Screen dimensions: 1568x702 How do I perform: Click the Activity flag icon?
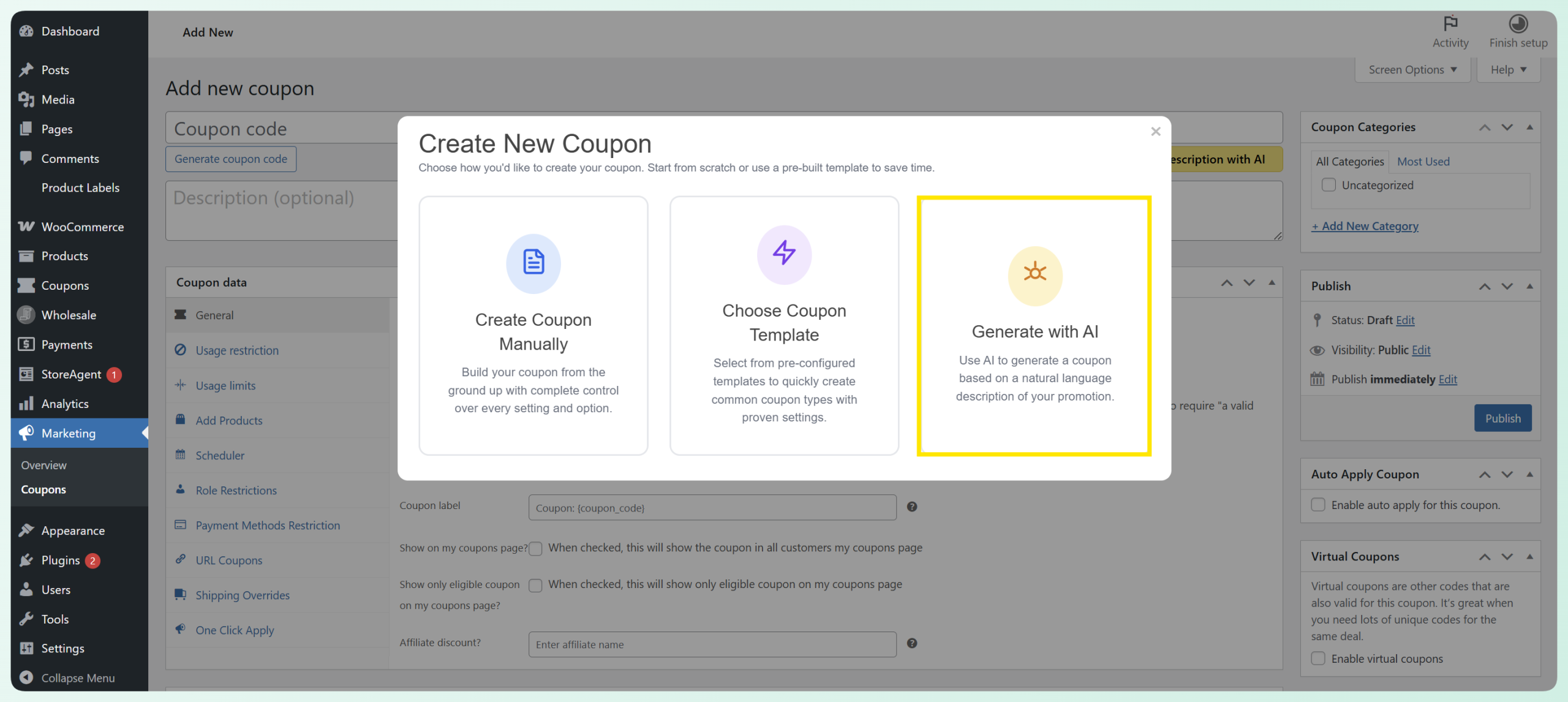1450,23
